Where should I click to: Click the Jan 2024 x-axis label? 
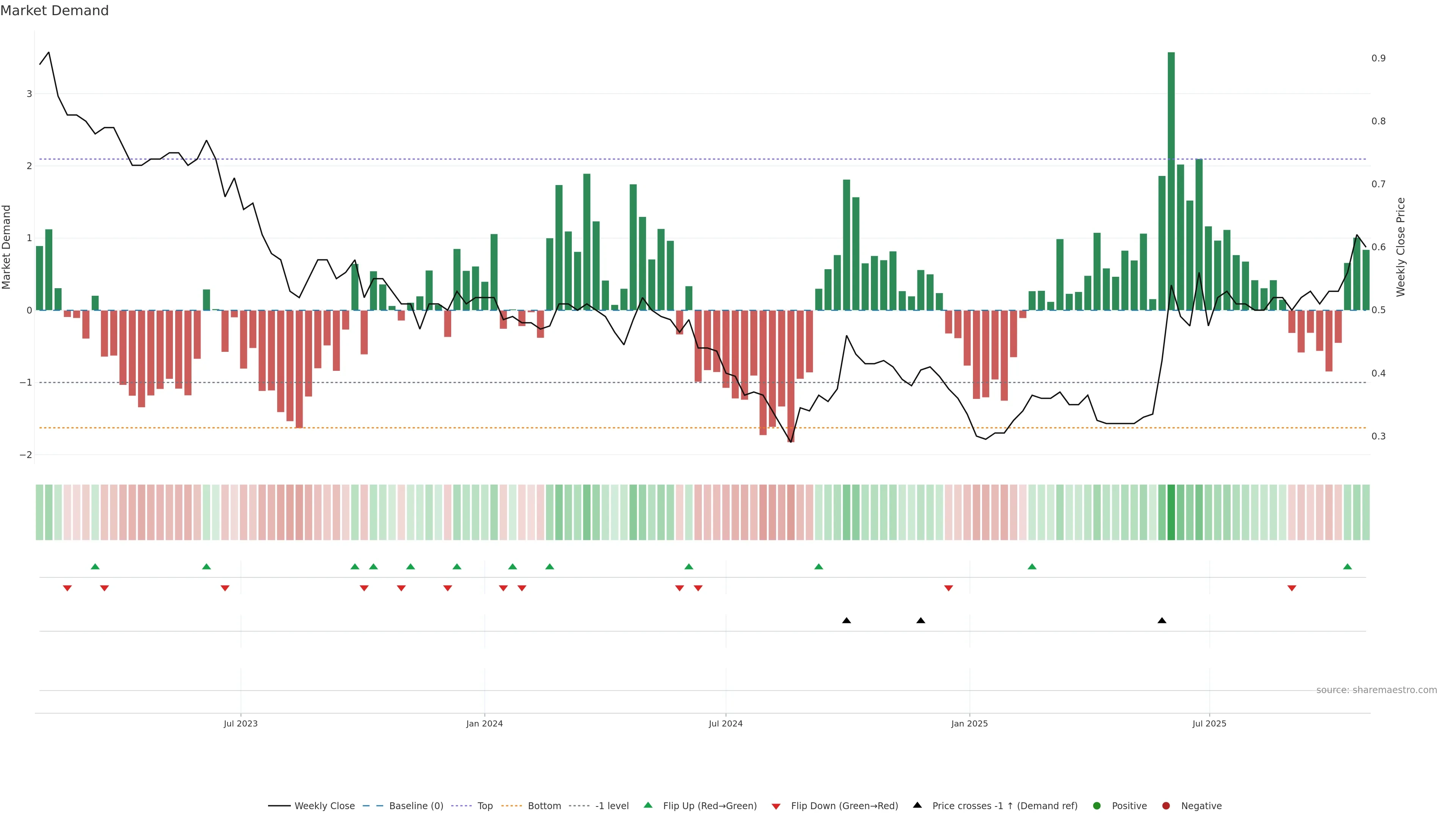tap(485, 723)
